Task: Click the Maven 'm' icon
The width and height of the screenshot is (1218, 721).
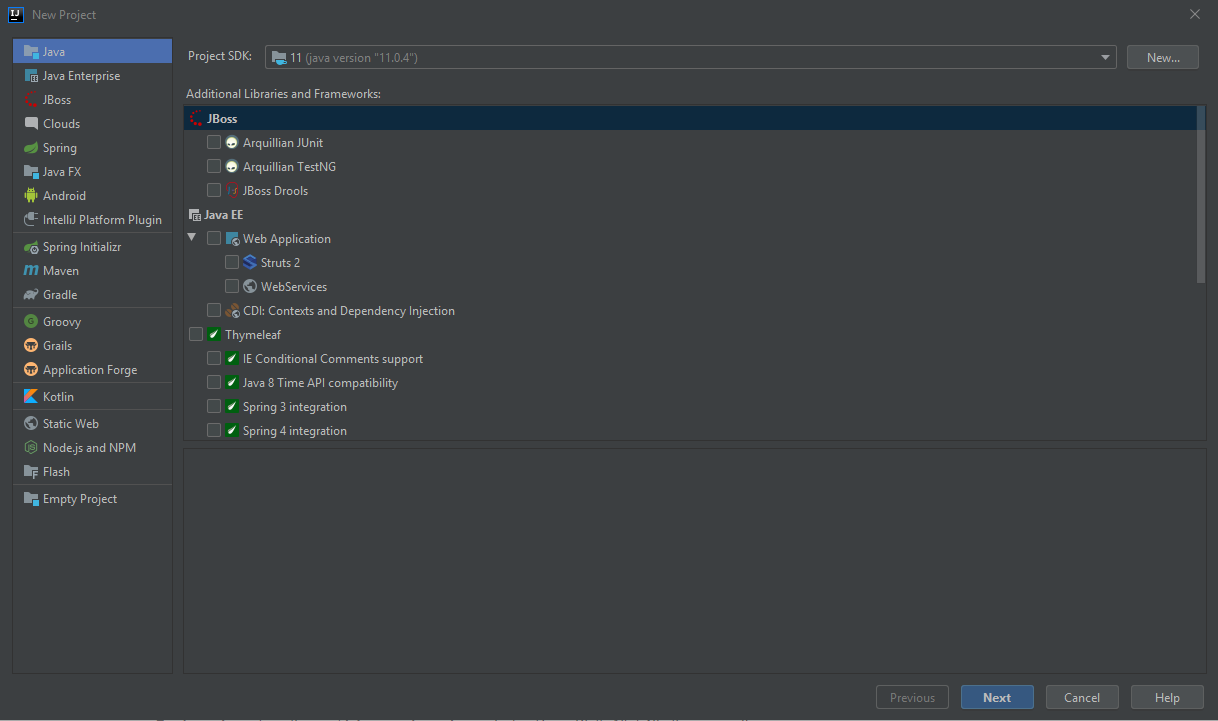Action: point(31,271)
